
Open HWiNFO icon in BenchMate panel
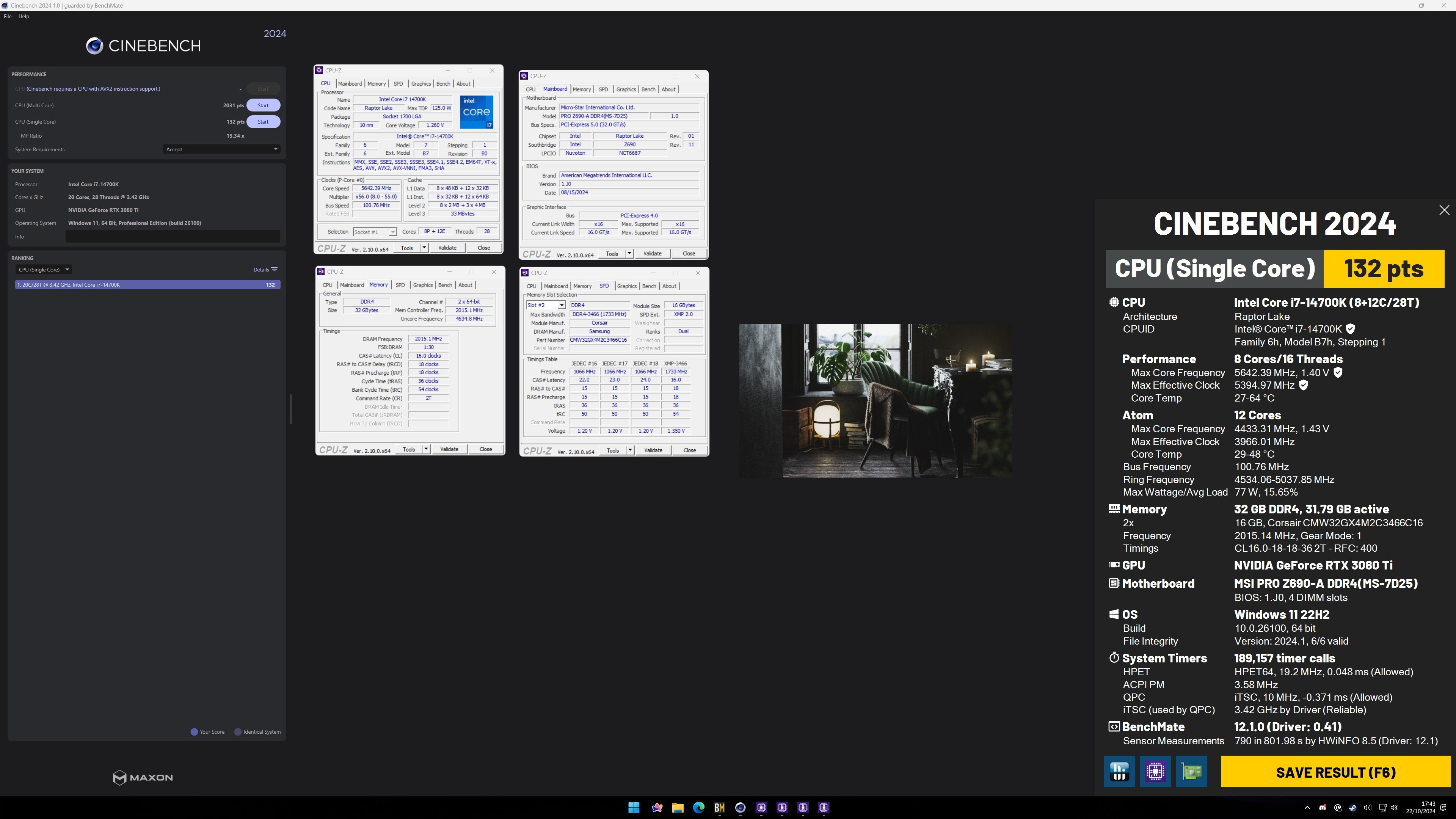point(1119,772)
